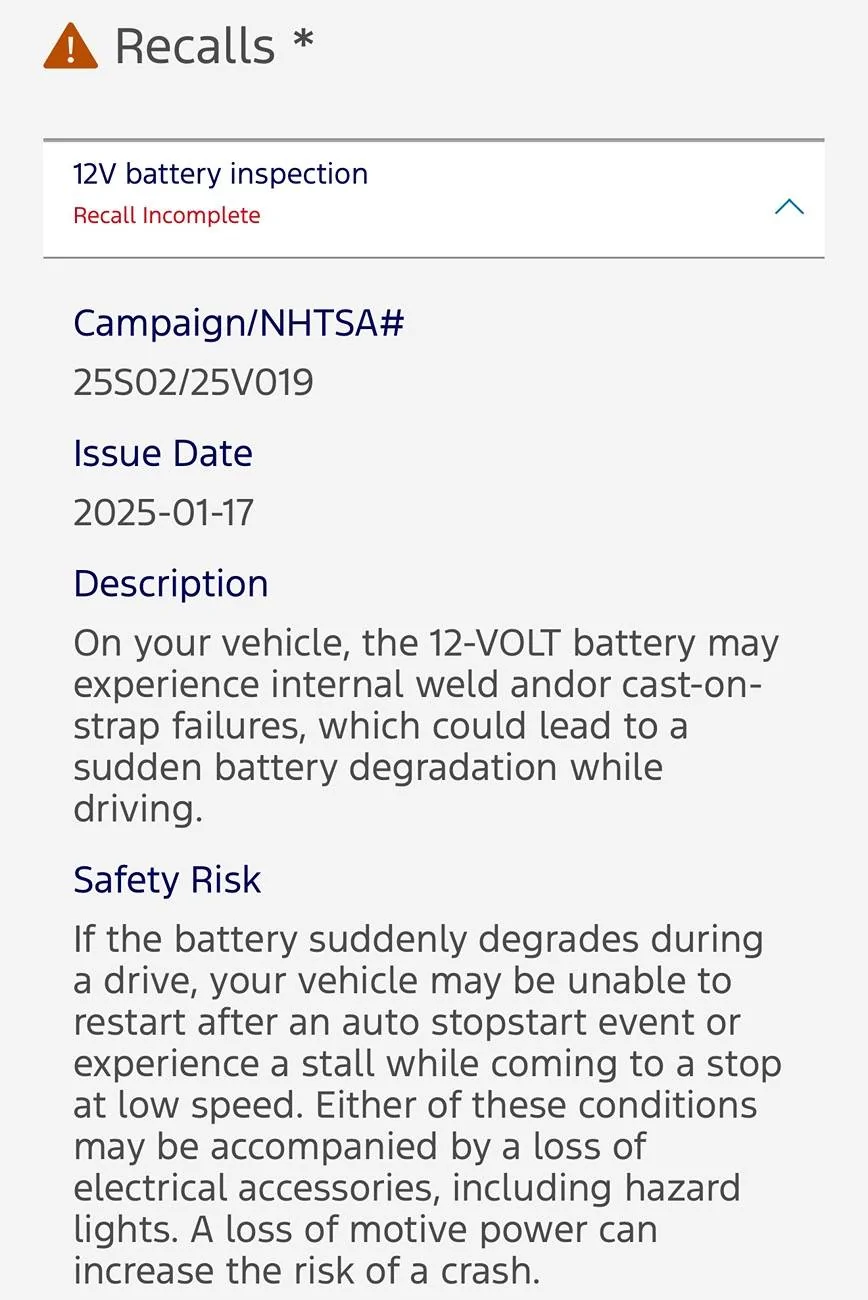Select the 12V battery inspection title
The width and height of the screenshot is (868, 1300).
[x=220, y=174]
